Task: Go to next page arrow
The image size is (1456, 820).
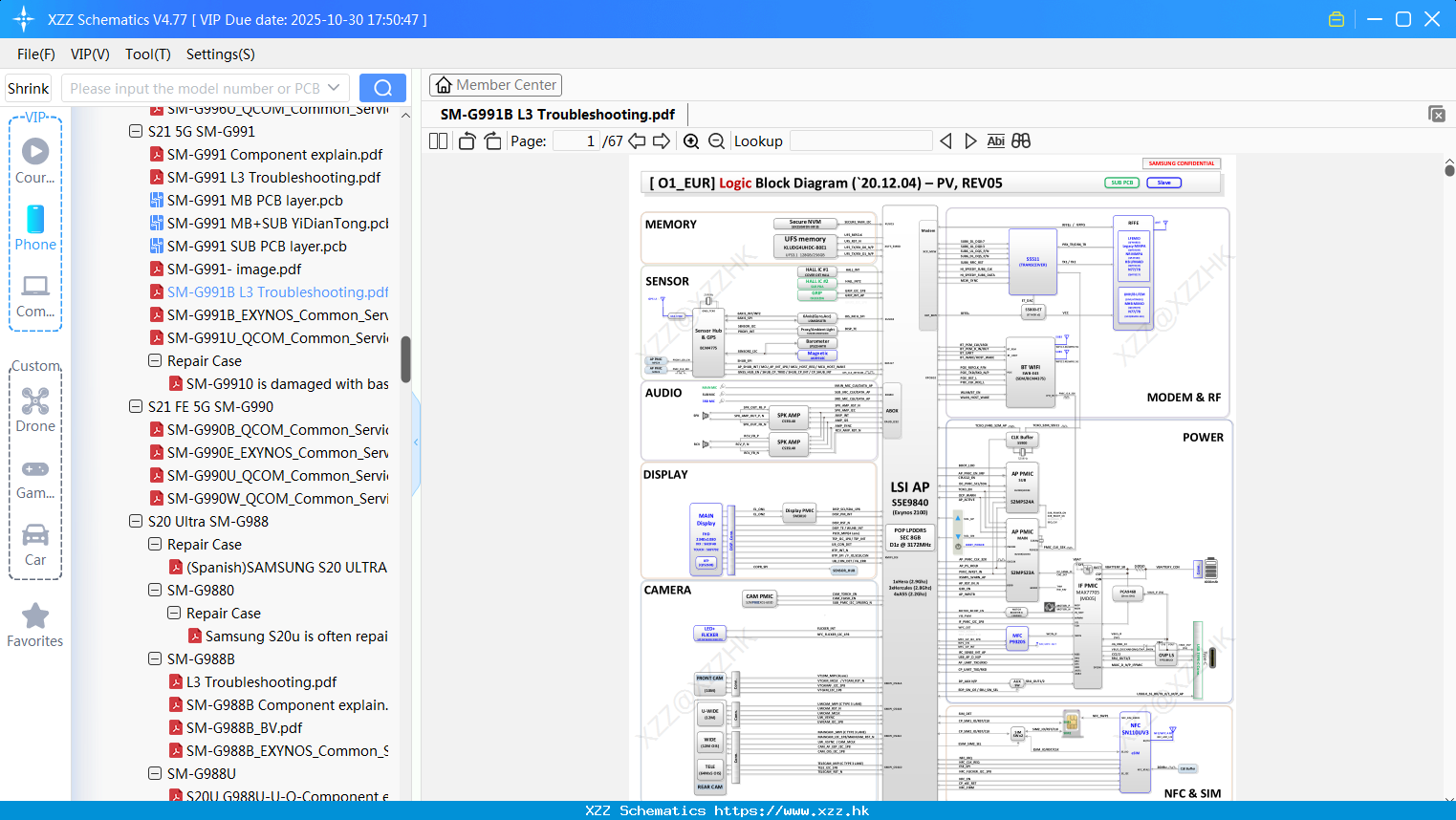Action: [x=662, y=141]
